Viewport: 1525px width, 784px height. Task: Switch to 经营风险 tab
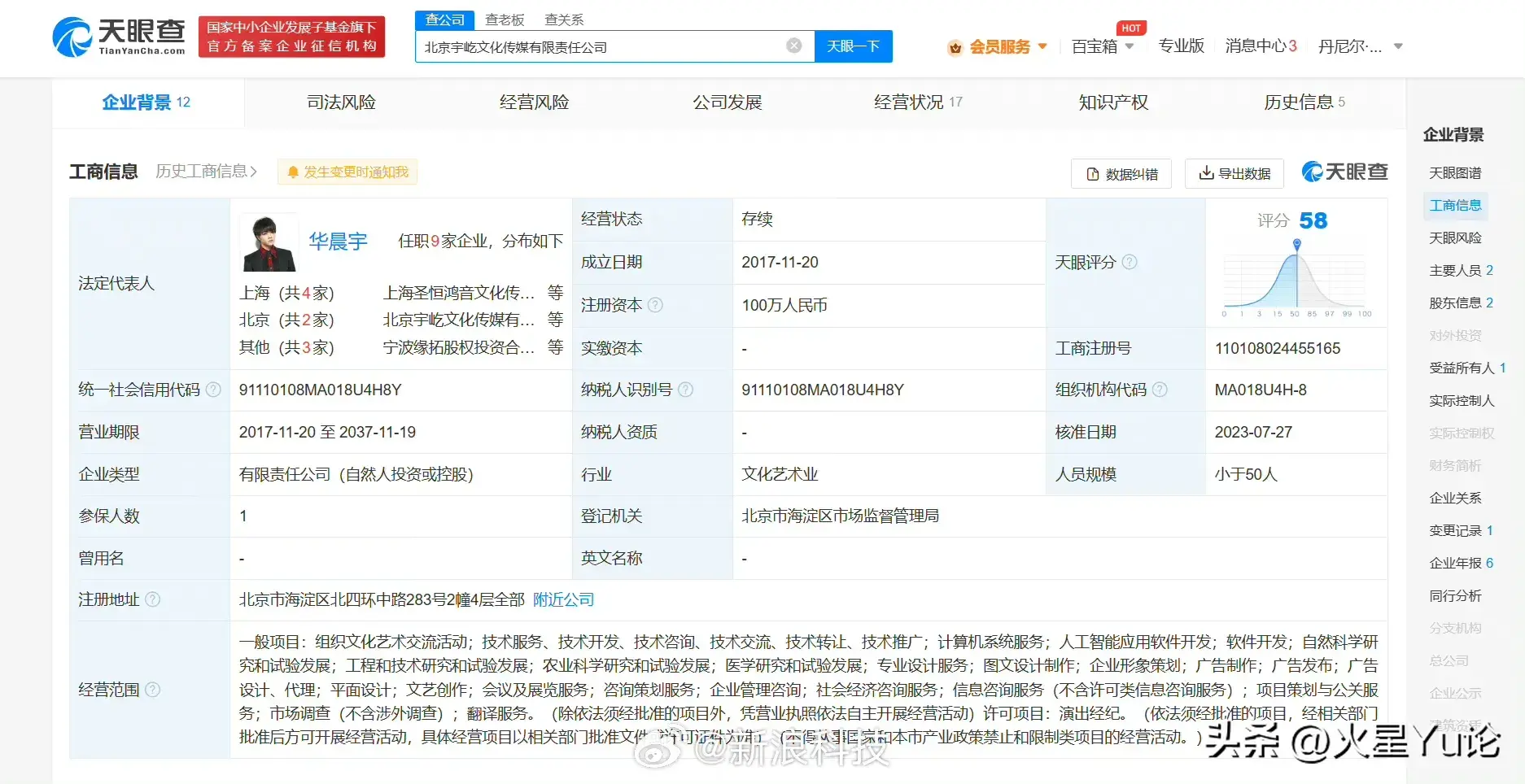point(534,102)
